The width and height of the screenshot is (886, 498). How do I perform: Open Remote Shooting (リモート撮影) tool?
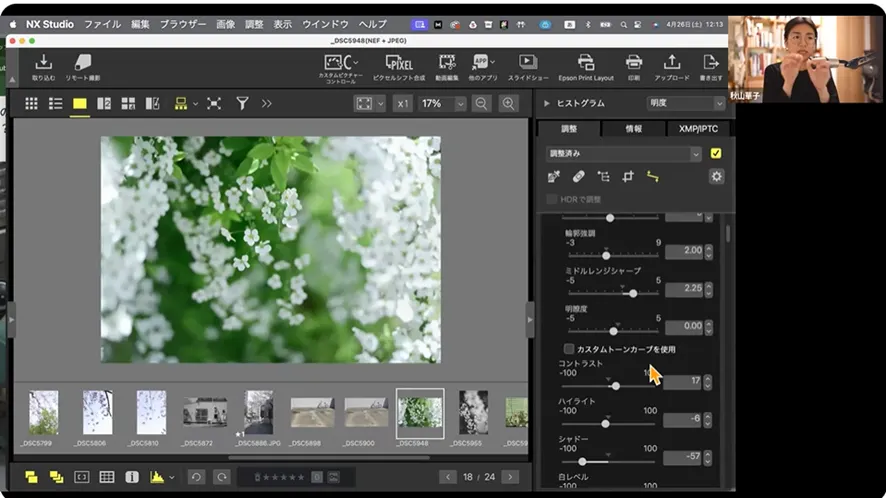pos(82,67)
